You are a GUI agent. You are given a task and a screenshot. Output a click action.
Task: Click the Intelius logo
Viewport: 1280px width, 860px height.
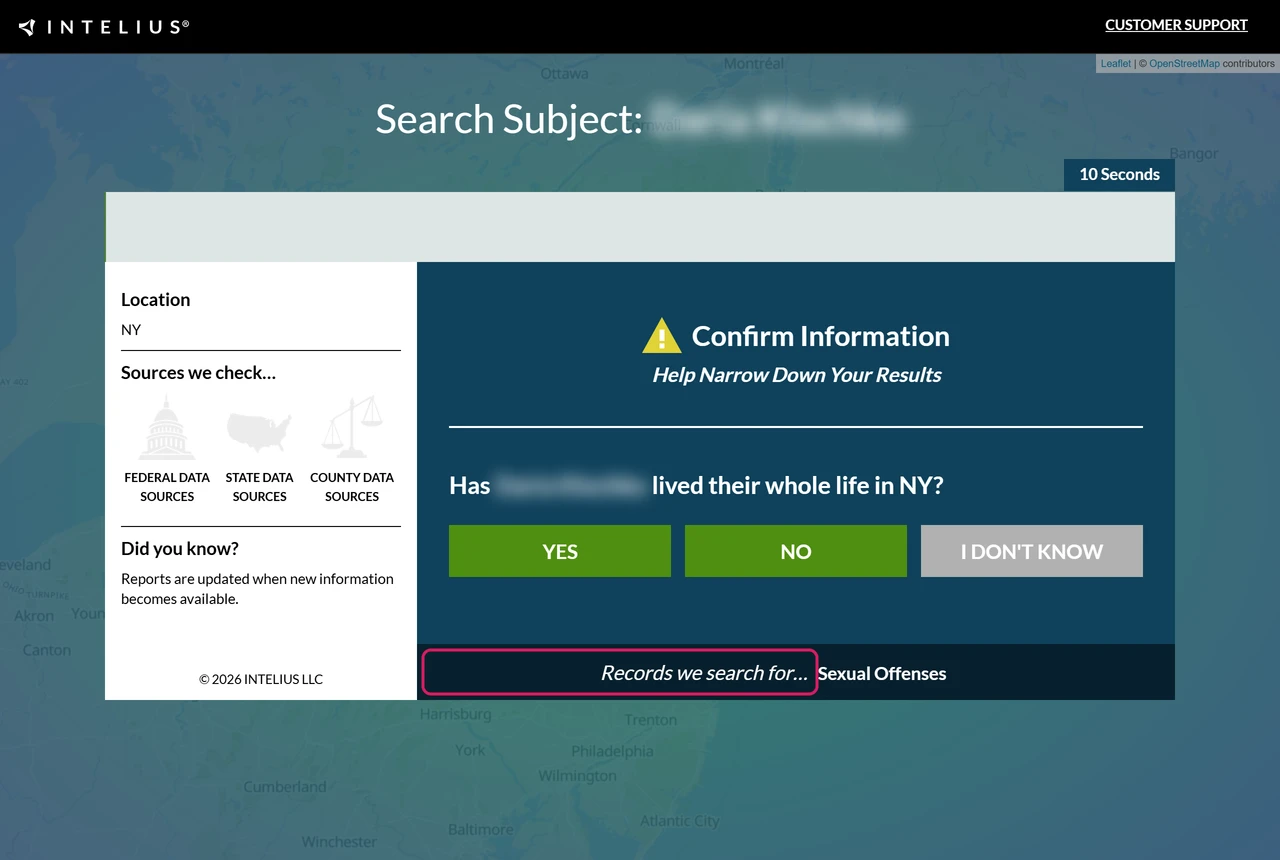pos(104,27)
